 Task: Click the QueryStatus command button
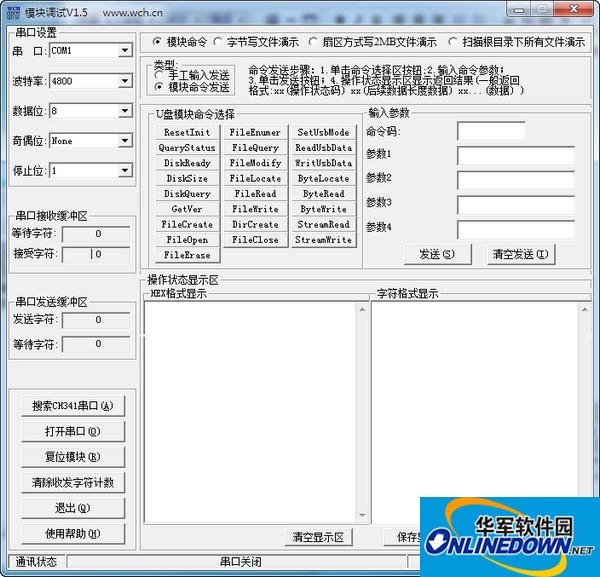tap(188, 148)
